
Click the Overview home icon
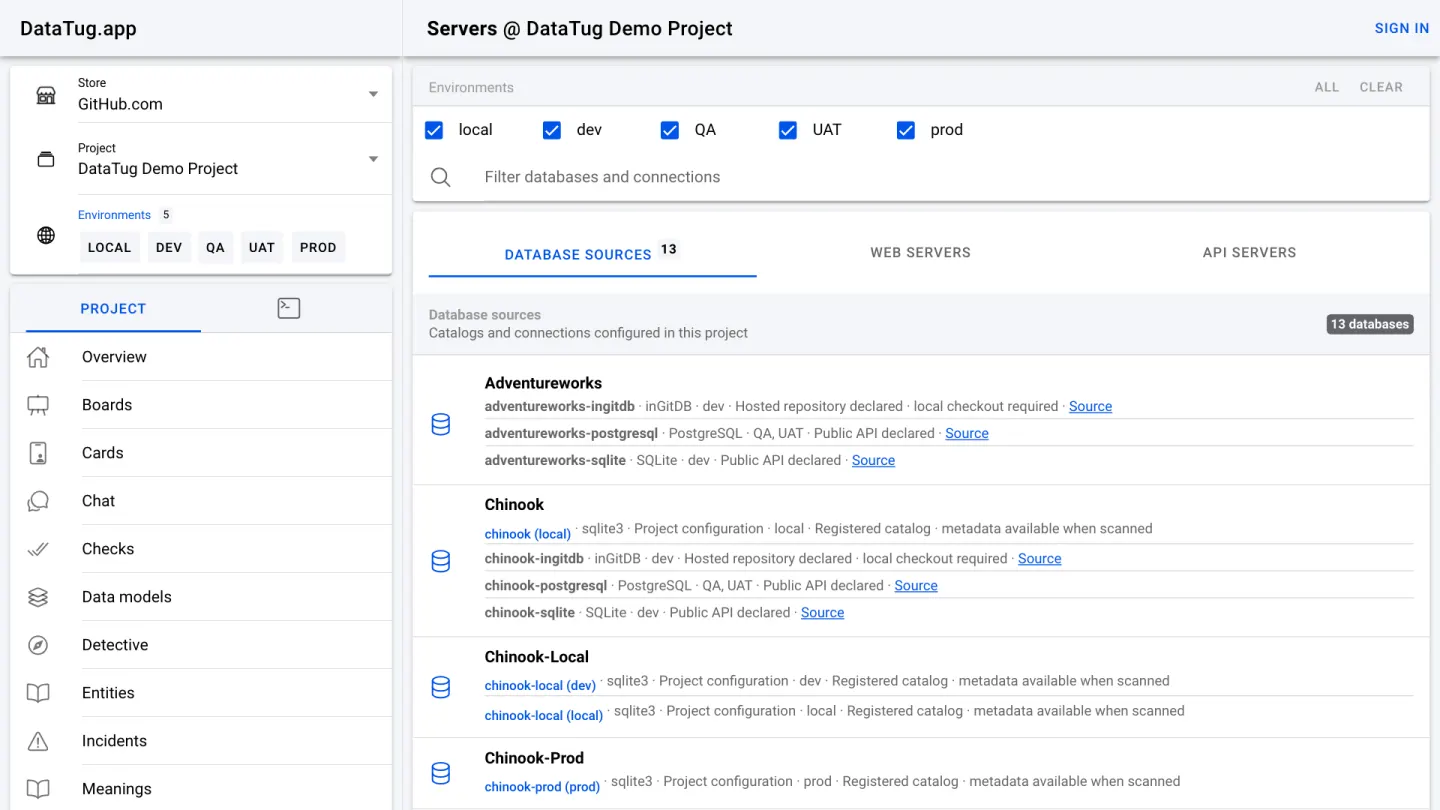click(x=38, y=357)
